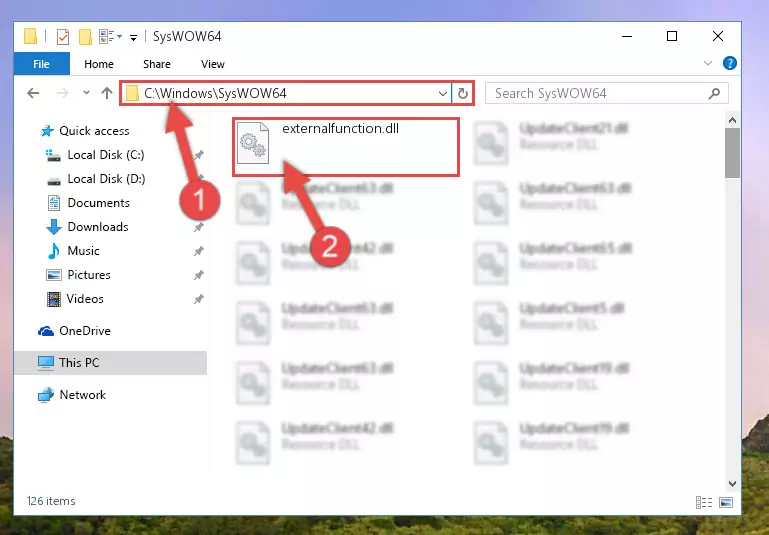Image resolution: width=769 pixels, height=535 pixels.
Task: Go back with the left arrow button
Action: click(x=33, y=93)
